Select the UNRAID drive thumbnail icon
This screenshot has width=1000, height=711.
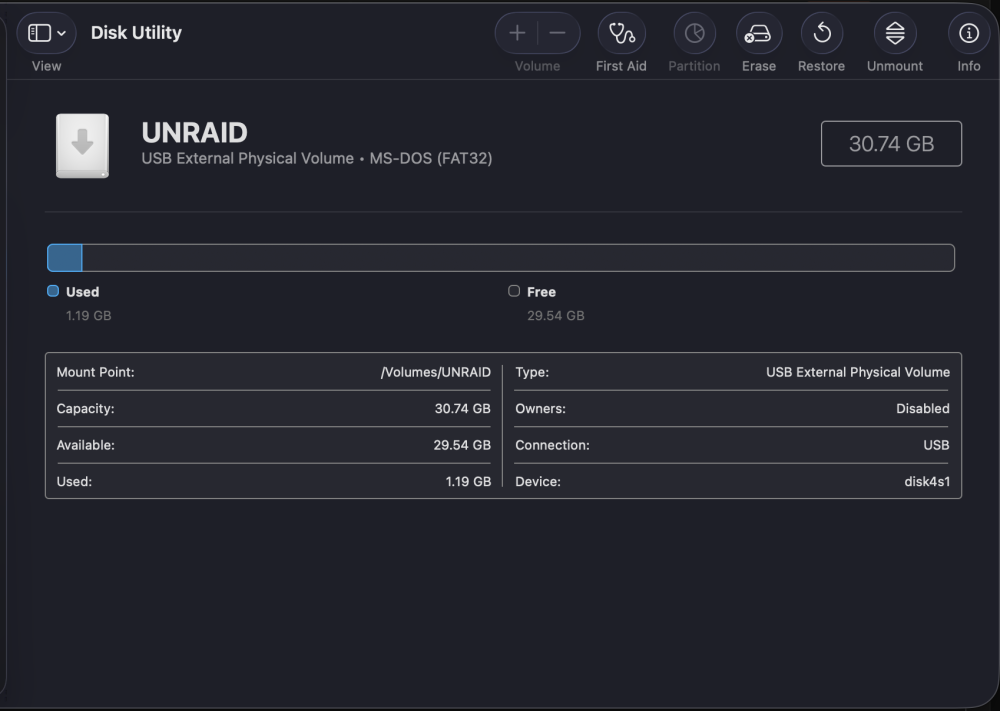point(82,145)
